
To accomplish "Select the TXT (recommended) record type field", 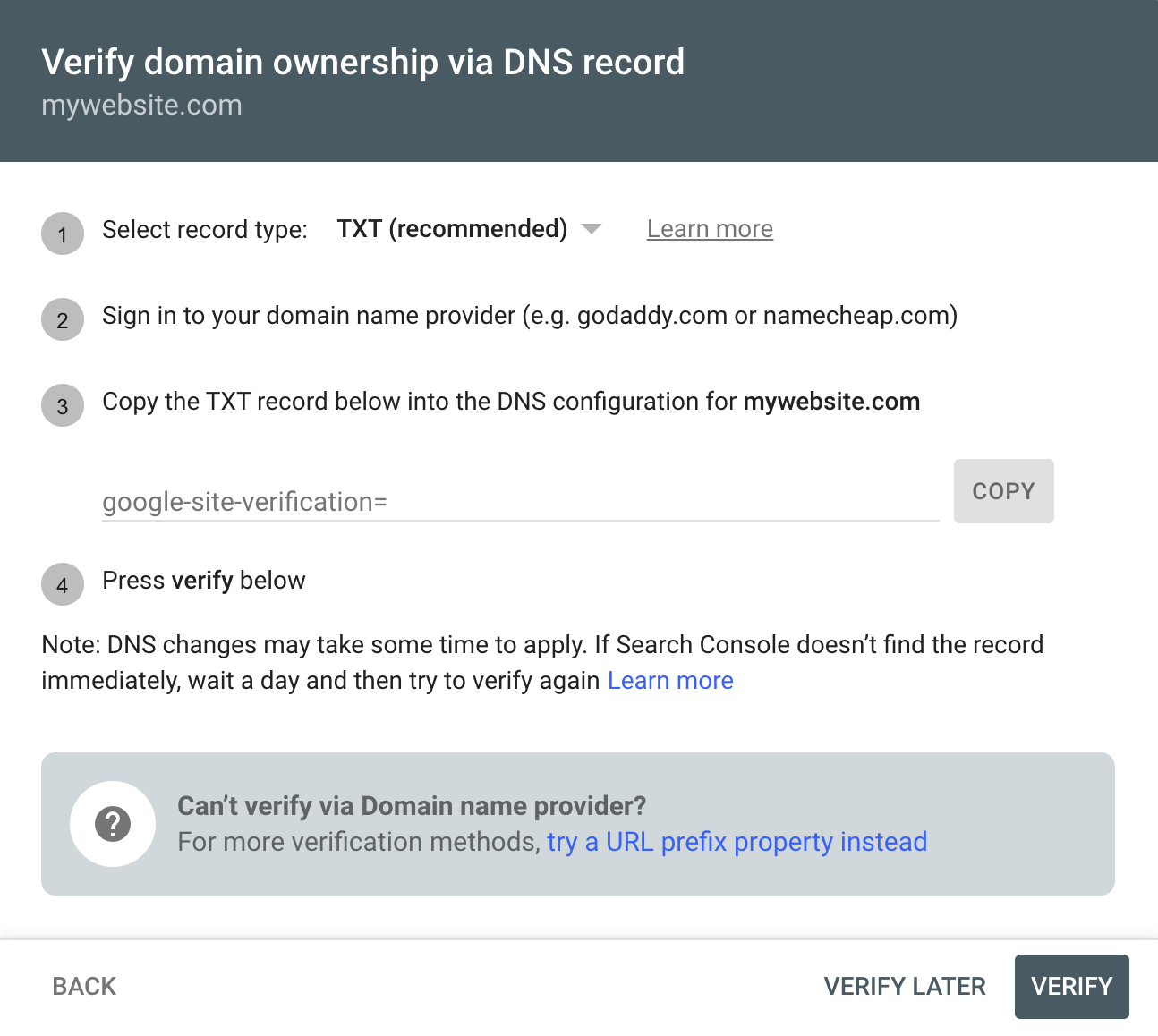I will pos(452,229).
